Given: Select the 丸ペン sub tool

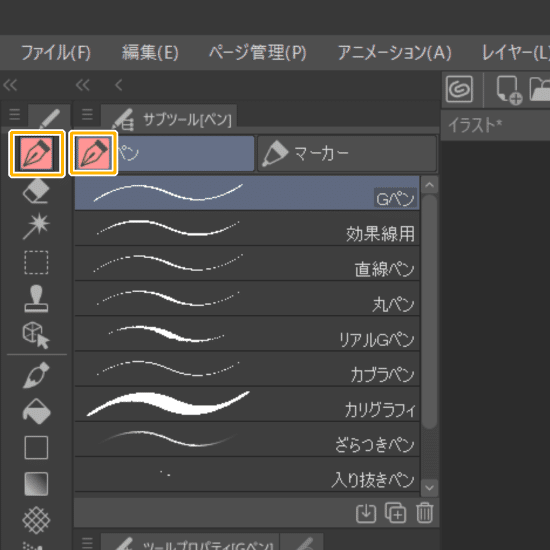Looking at the screenshot, I should pos(247,299).
